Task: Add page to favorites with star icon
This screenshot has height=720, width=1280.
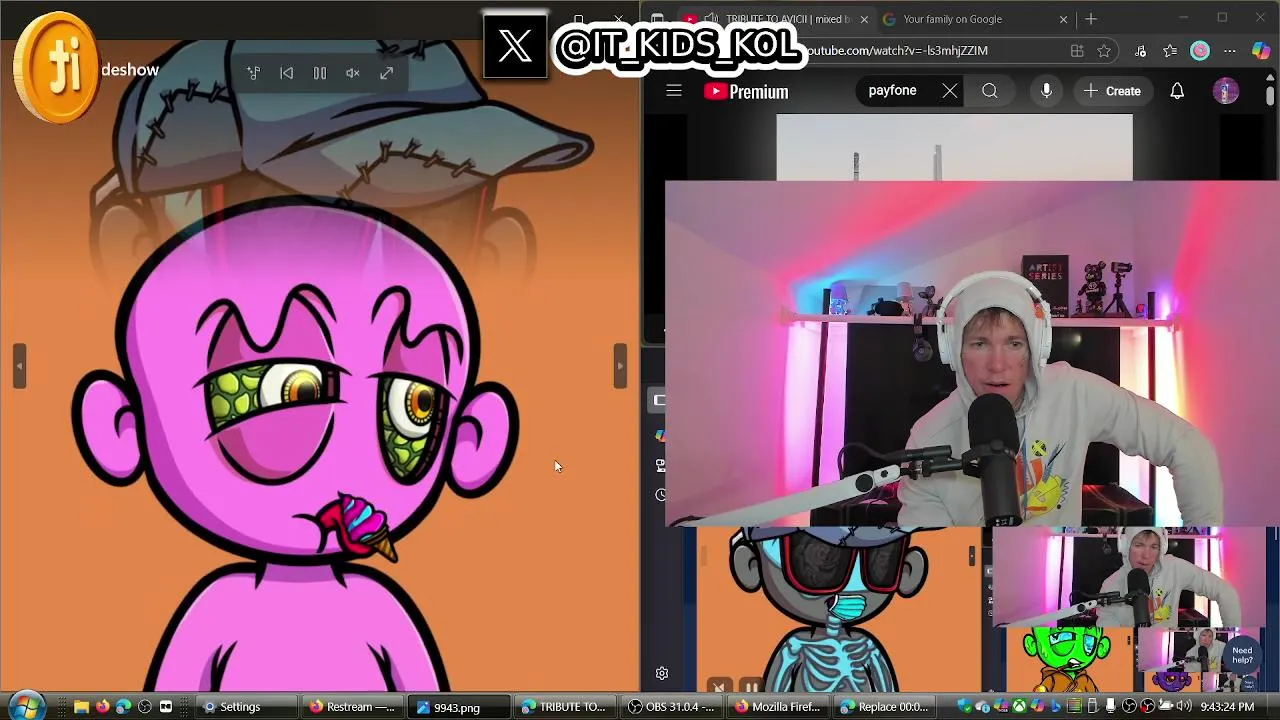Action: tap(1104, 51)
